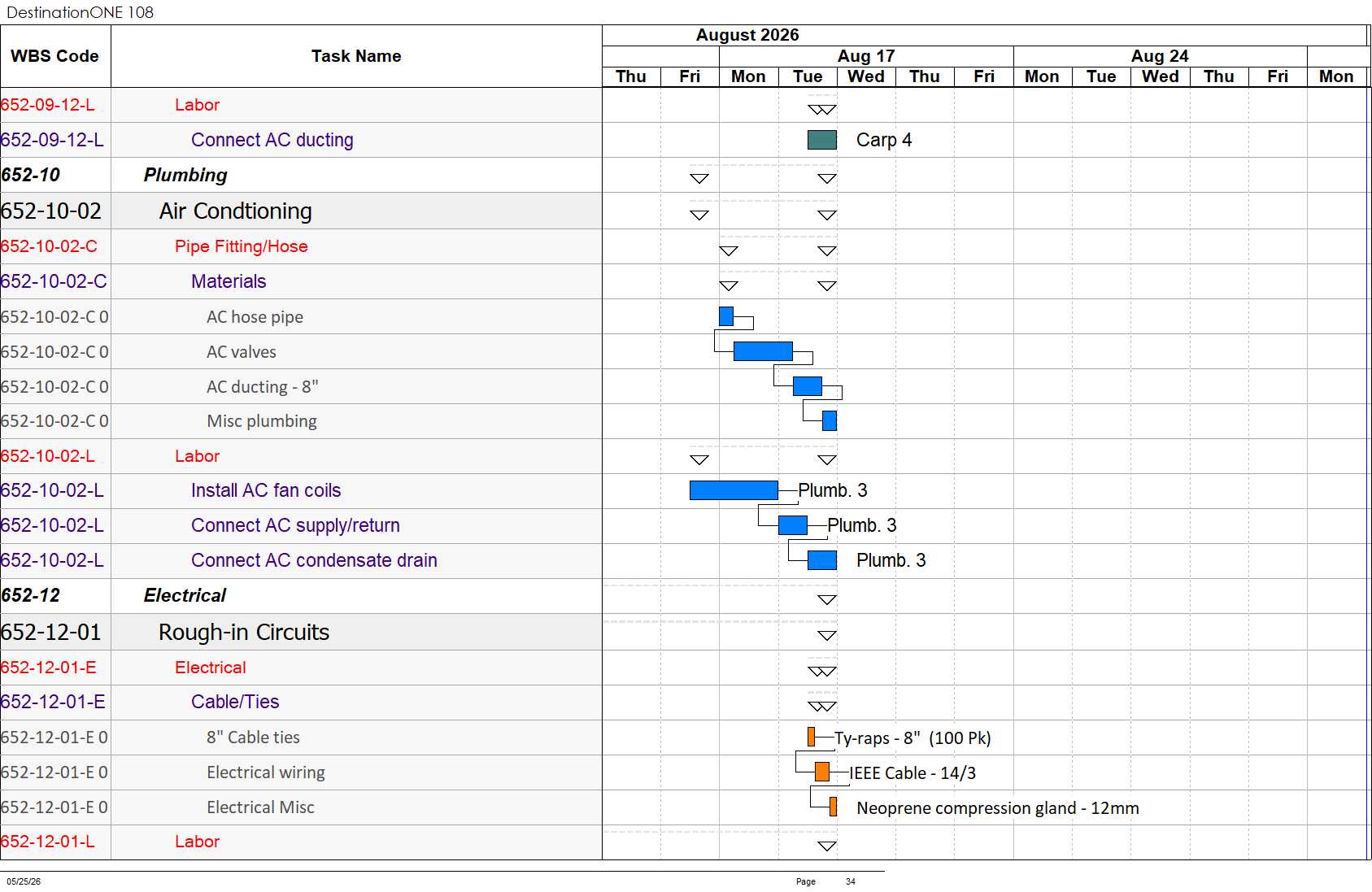Click the AC hose pipe task name
The height and width of the screenshot is (892, 1372).
click(255, 317)
